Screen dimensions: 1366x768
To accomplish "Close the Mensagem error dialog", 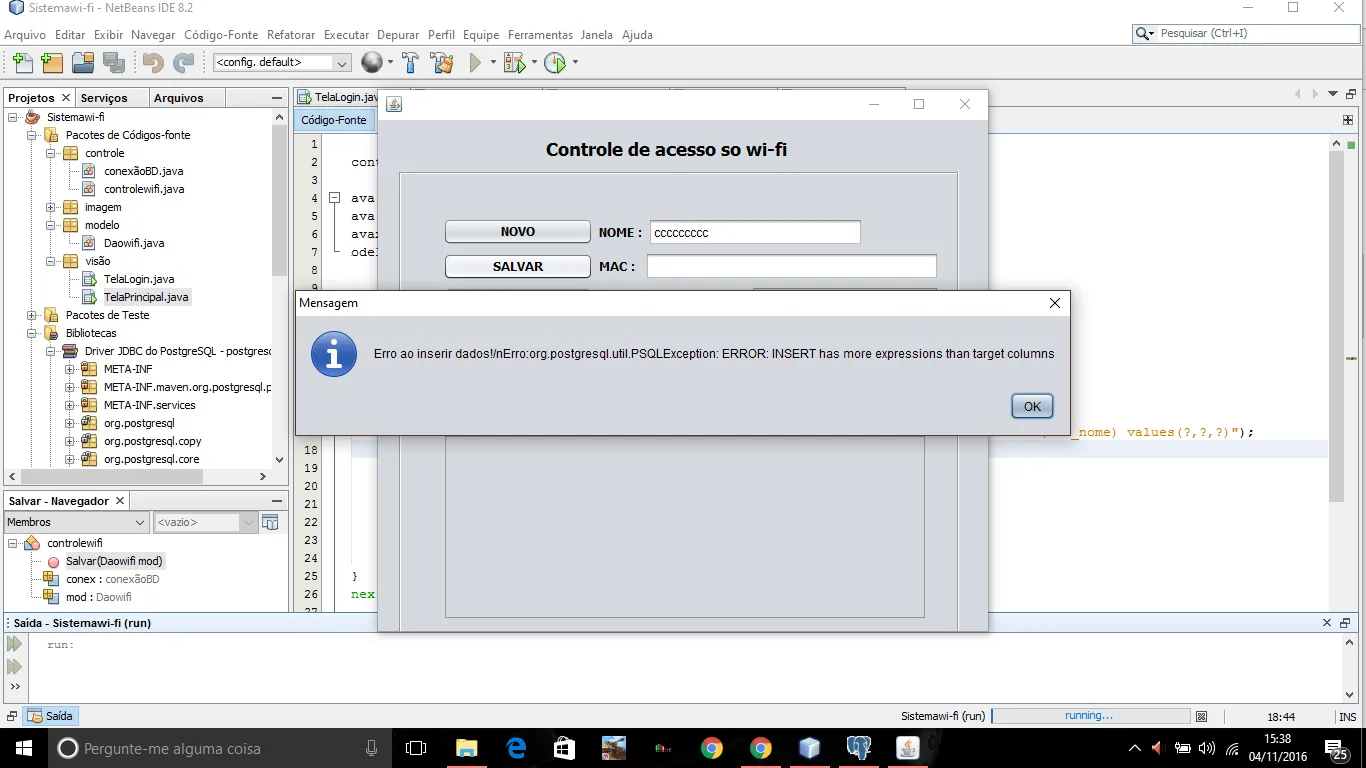I will point(1054,303).
